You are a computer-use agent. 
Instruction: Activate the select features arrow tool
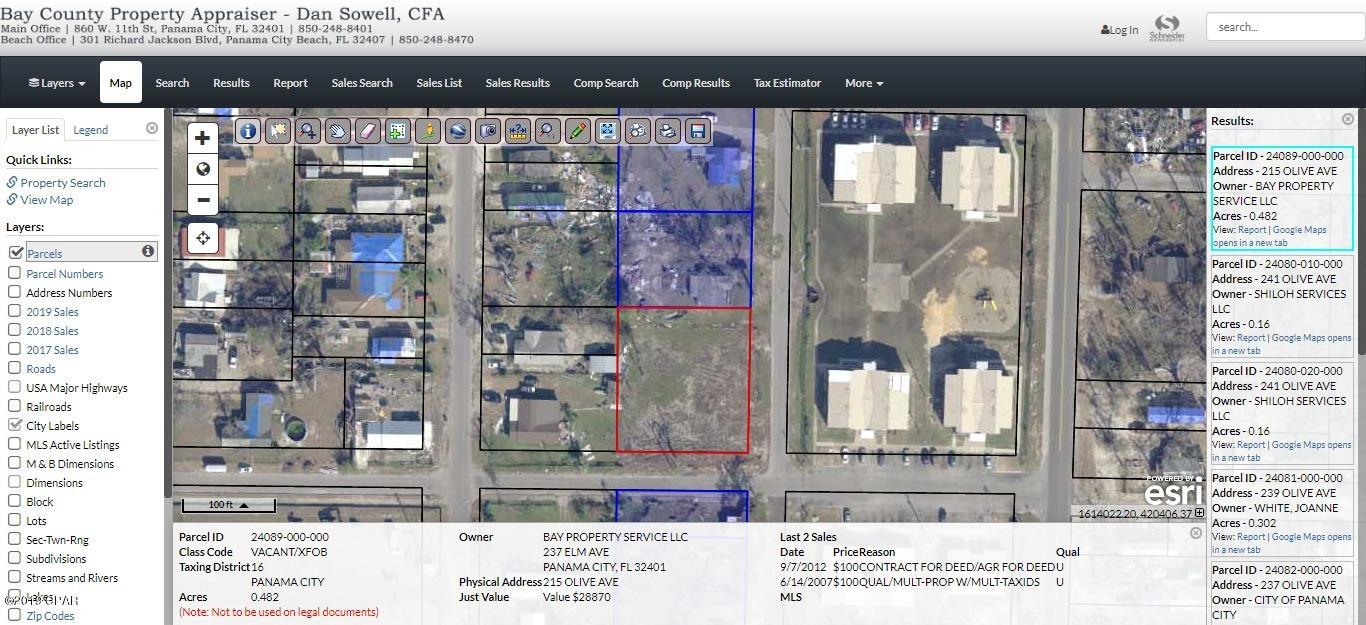coord(278,131)
